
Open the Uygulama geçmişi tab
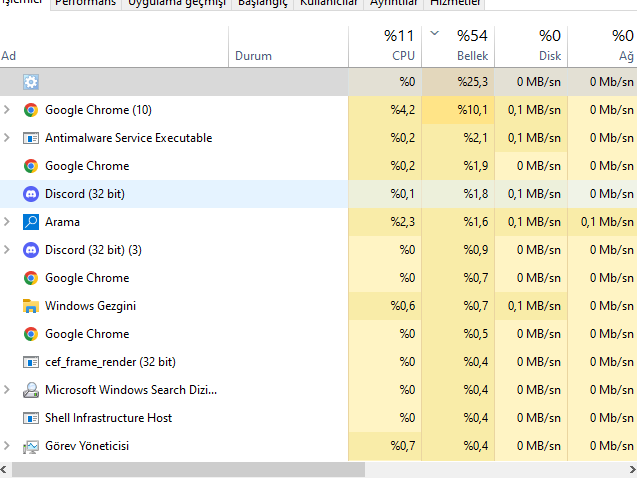(x=176, y=4)
